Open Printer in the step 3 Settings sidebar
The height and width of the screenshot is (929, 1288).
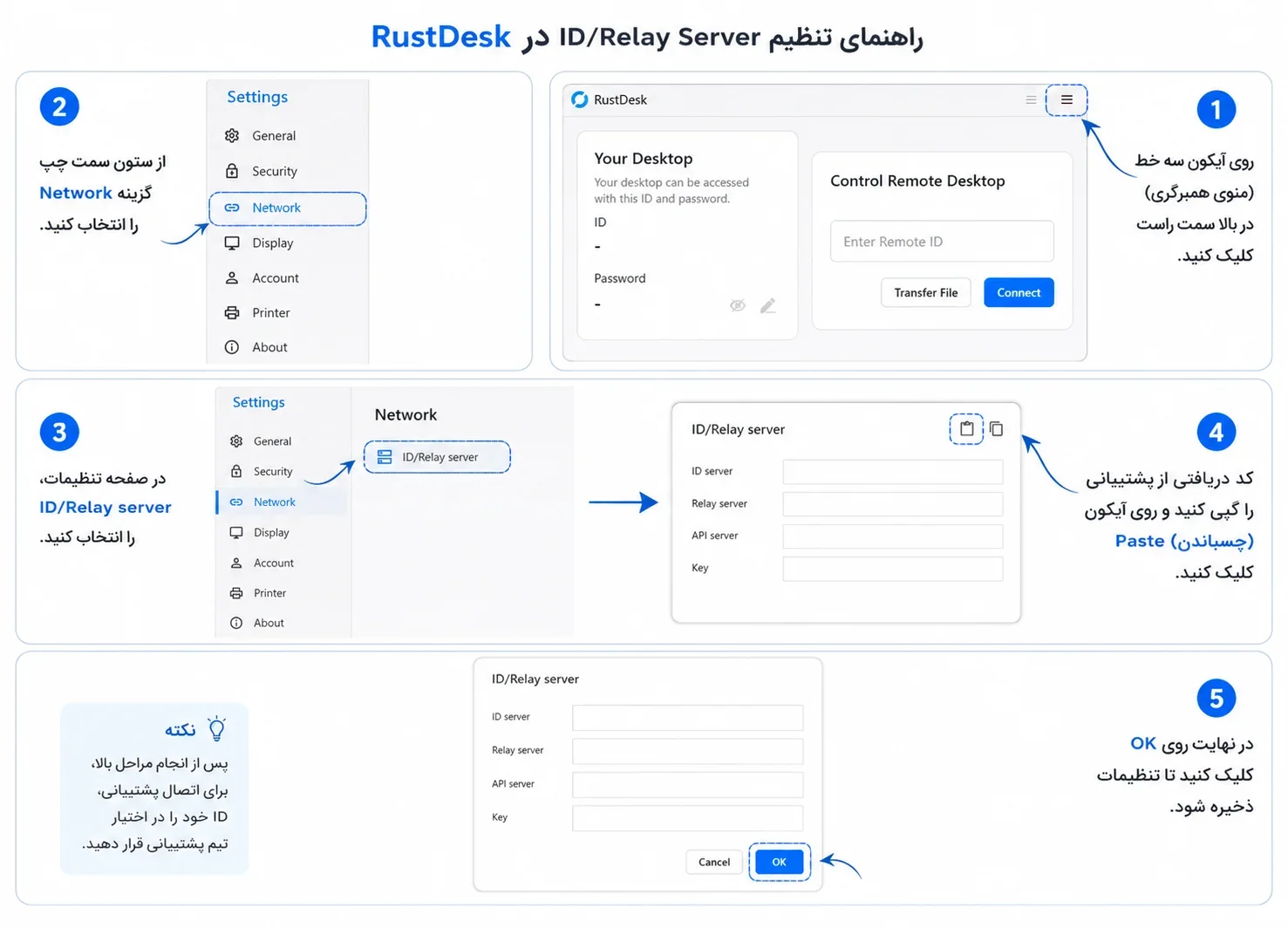pyautogui.click(x=282, y=593)
